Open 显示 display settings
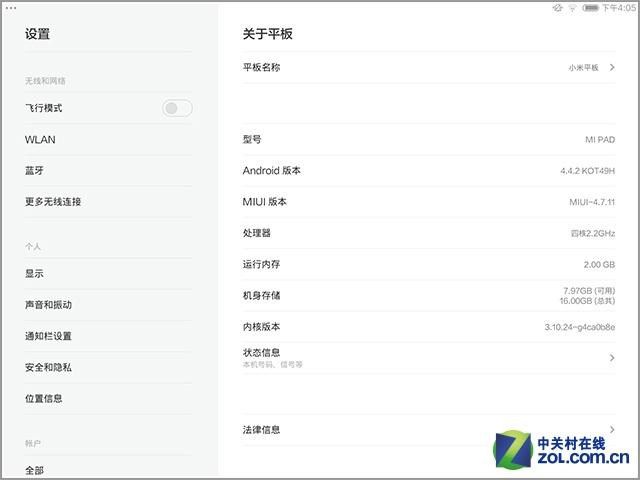This screenshot has width=640, height=480. (108, 273)
